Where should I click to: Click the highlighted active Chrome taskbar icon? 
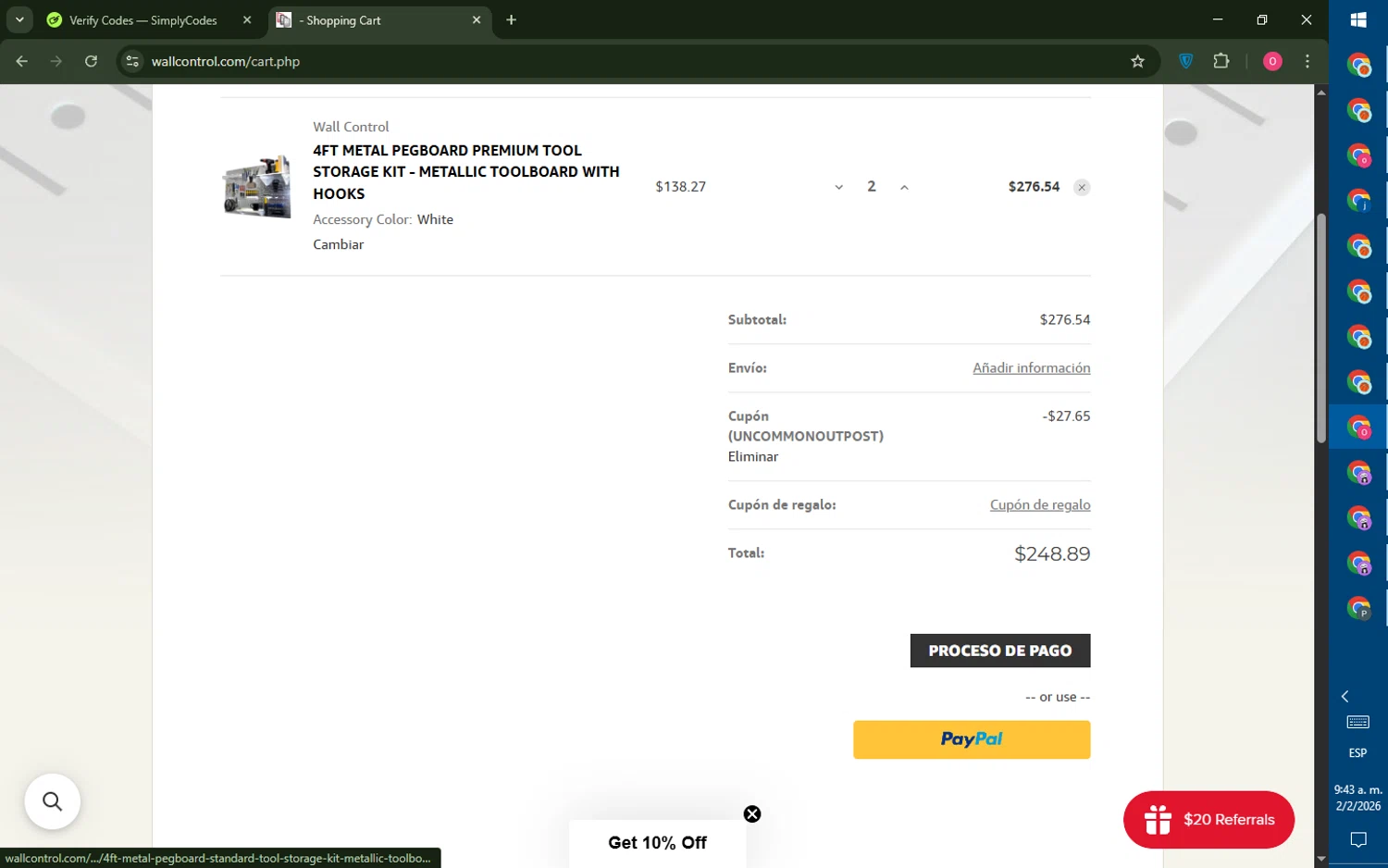[x=1358, y=427]
